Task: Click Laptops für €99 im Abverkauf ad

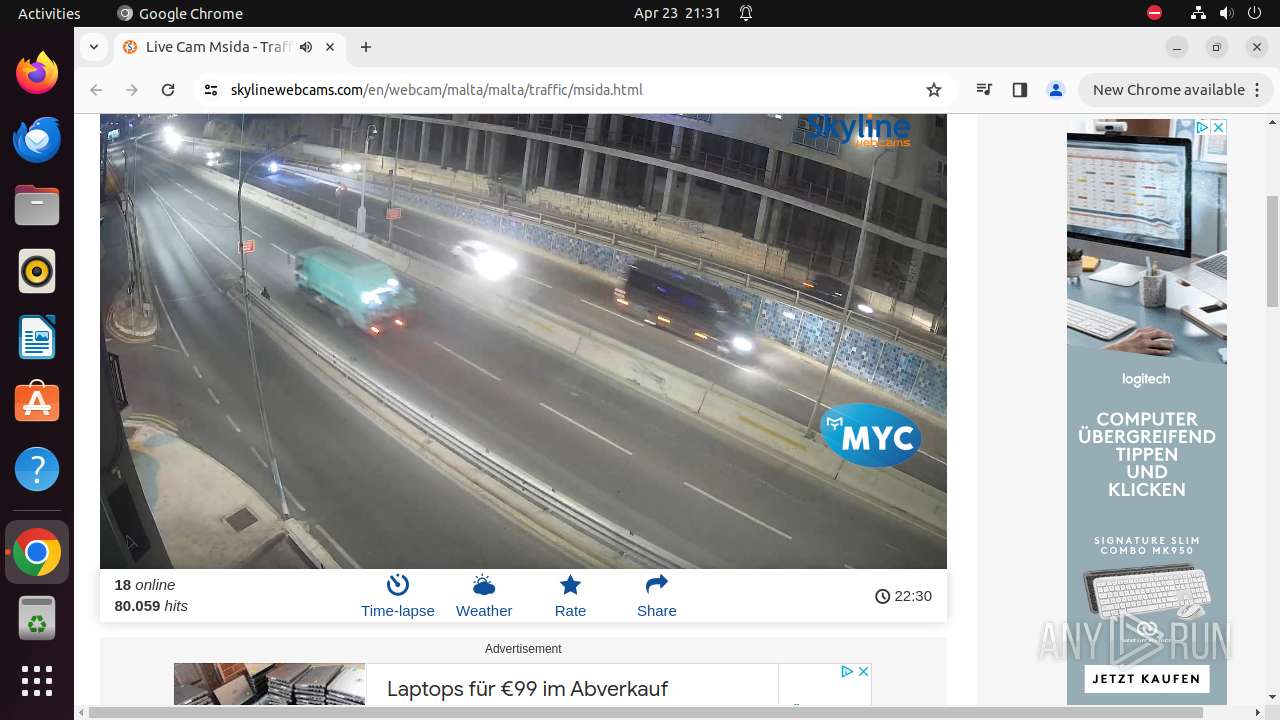Action: pos(527,689)
